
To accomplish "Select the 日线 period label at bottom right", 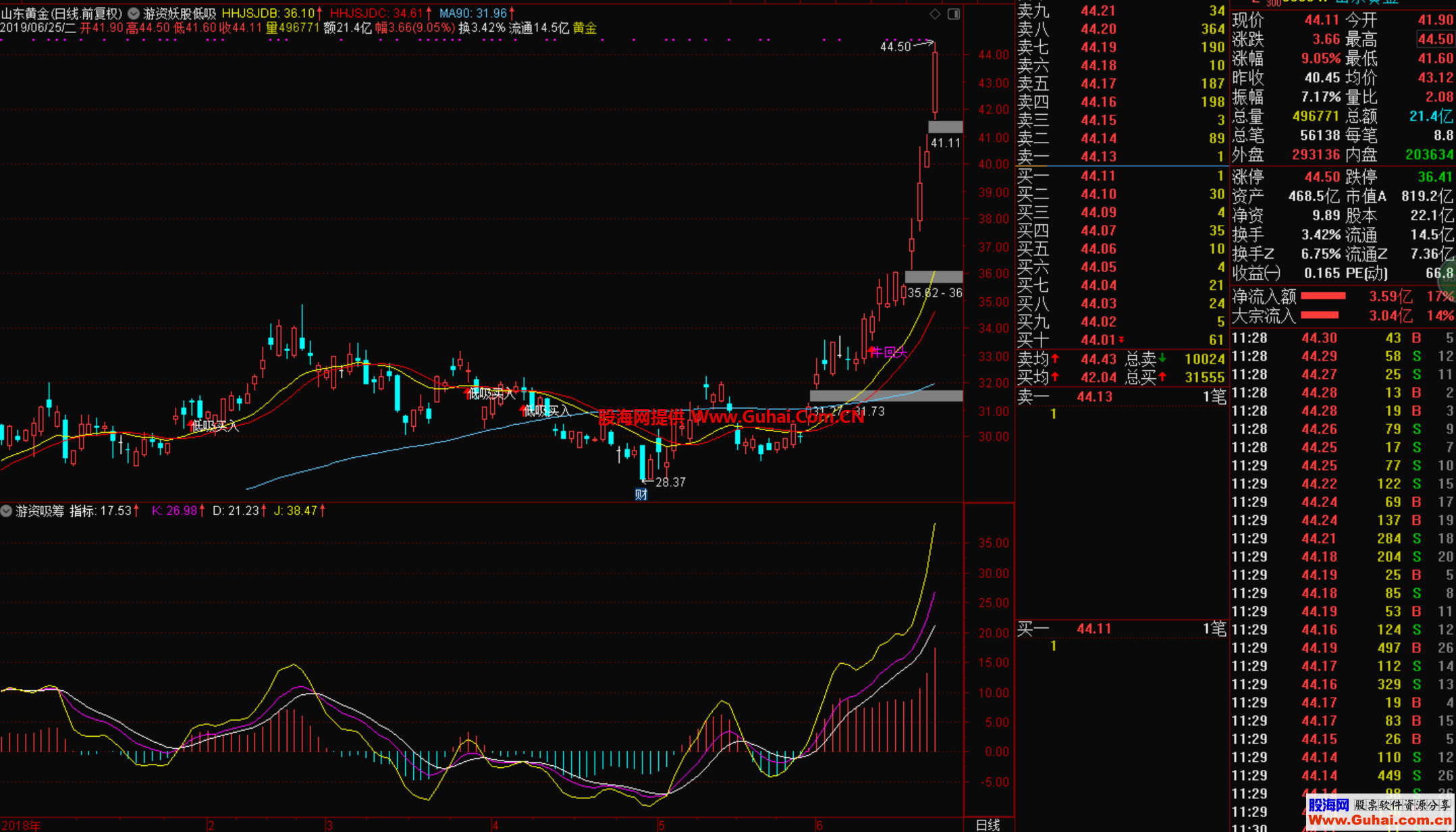I will 988,825.
